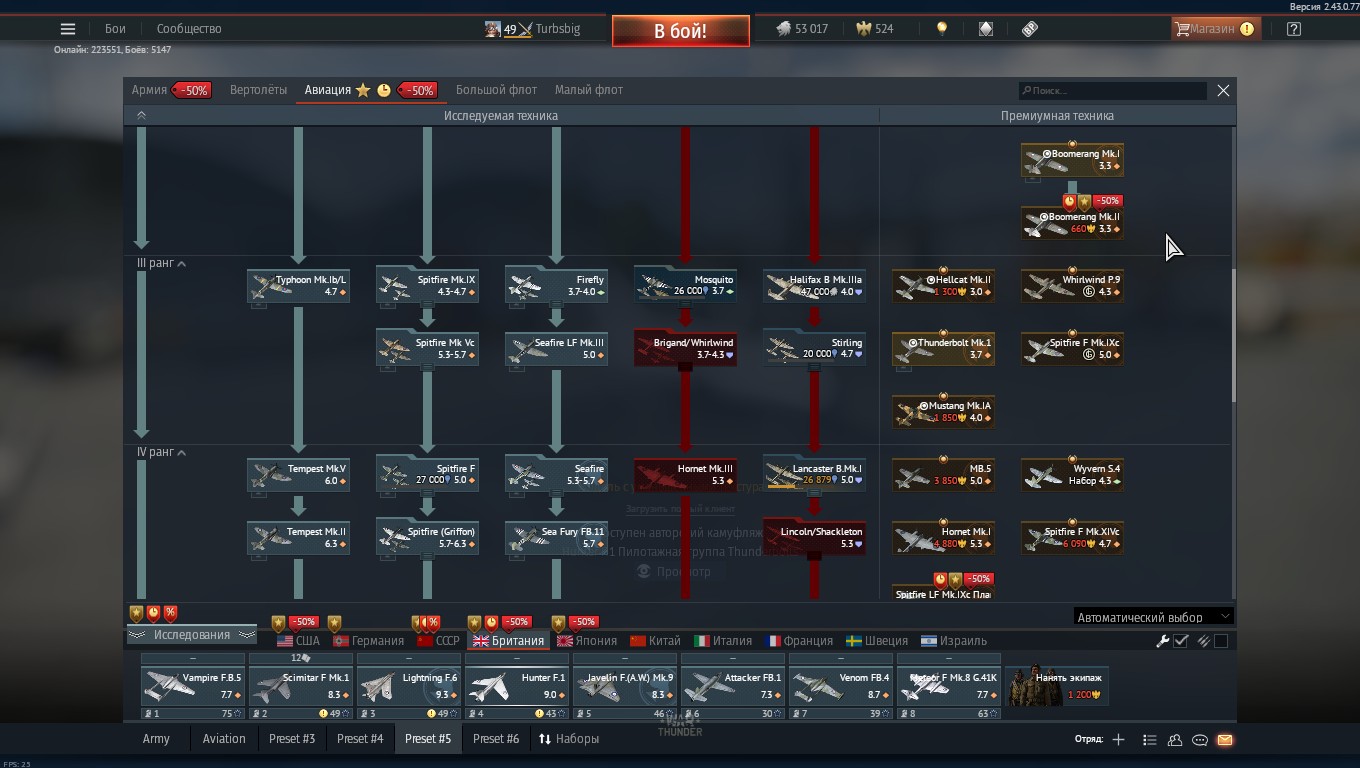The width and height of the screenshot is (1360, 768).
Task: Click the Mosquito aircraft card
Action: [x=686, y=285]
